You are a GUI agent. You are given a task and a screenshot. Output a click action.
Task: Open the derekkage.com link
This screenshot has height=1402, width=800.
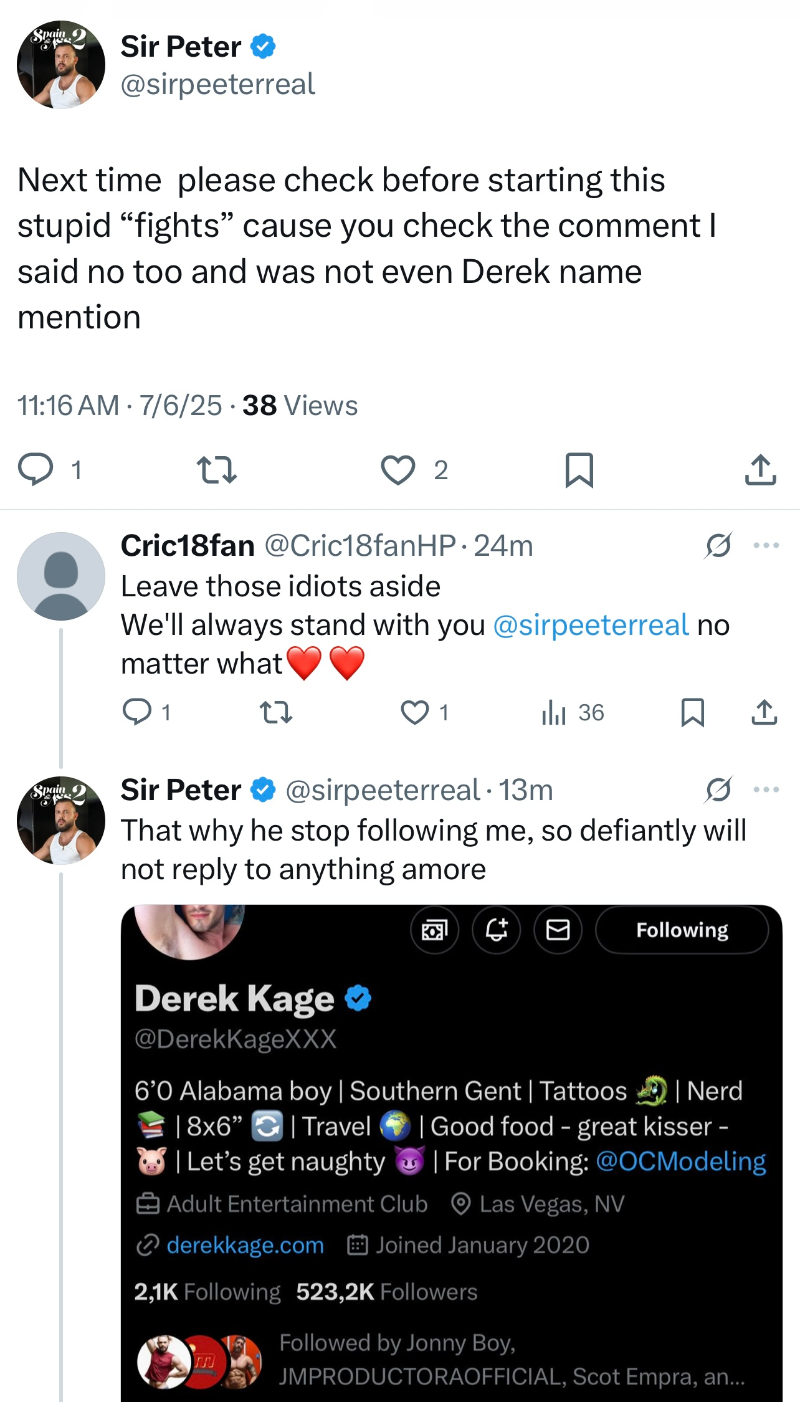pyautogui.click(x=245, y=1245)
